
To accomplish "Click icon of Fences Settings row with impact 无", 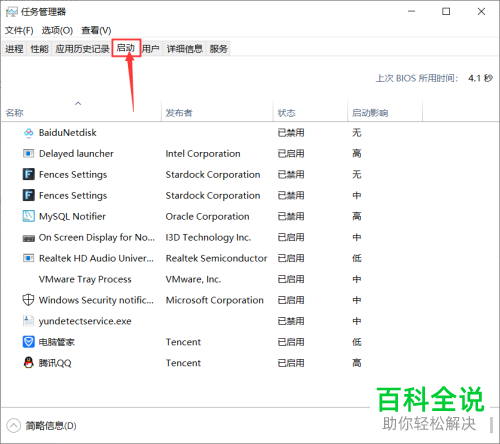I will 28,174.
